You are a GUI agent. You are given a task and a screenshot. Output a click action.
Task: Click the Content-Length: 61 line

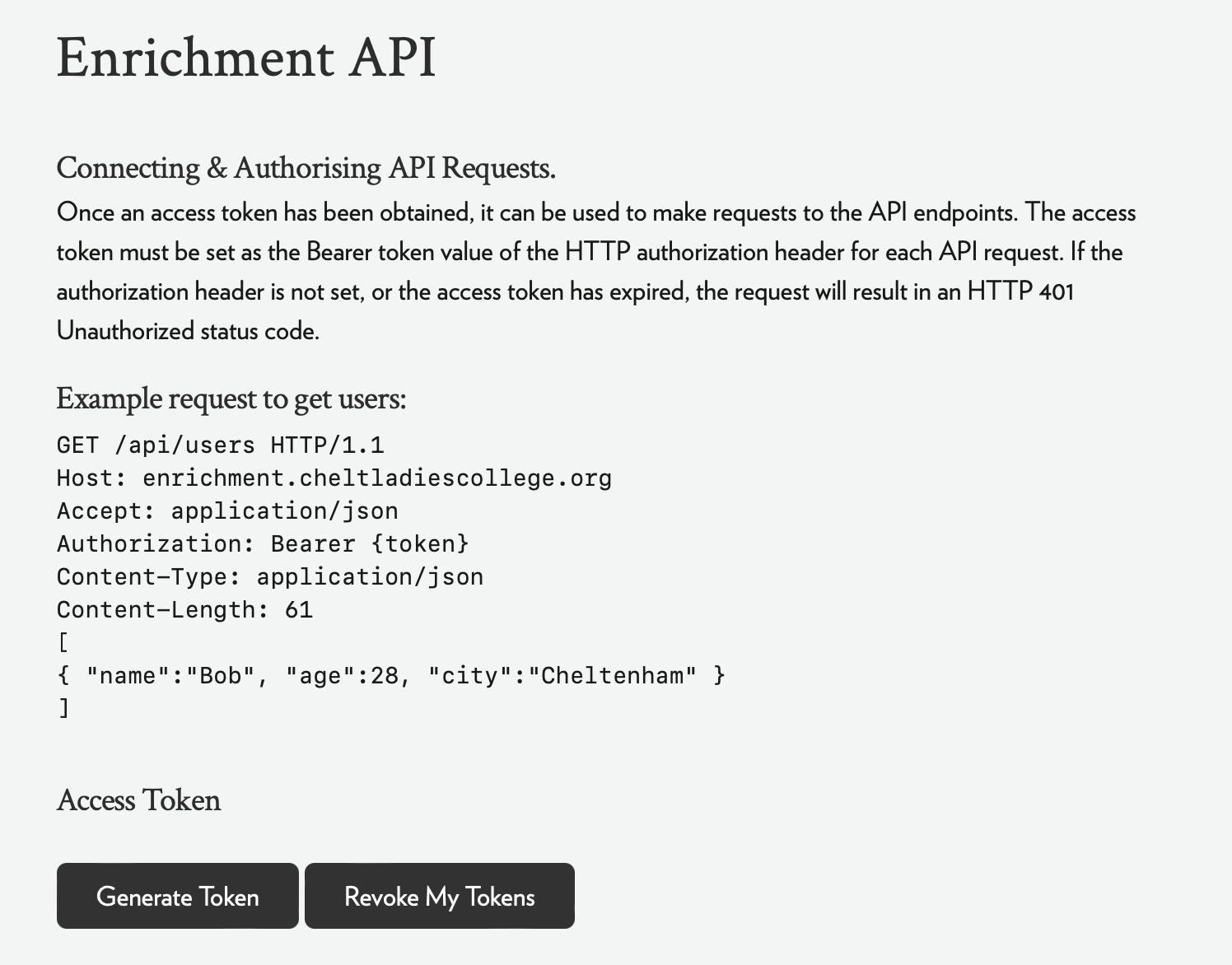(184, 610)
